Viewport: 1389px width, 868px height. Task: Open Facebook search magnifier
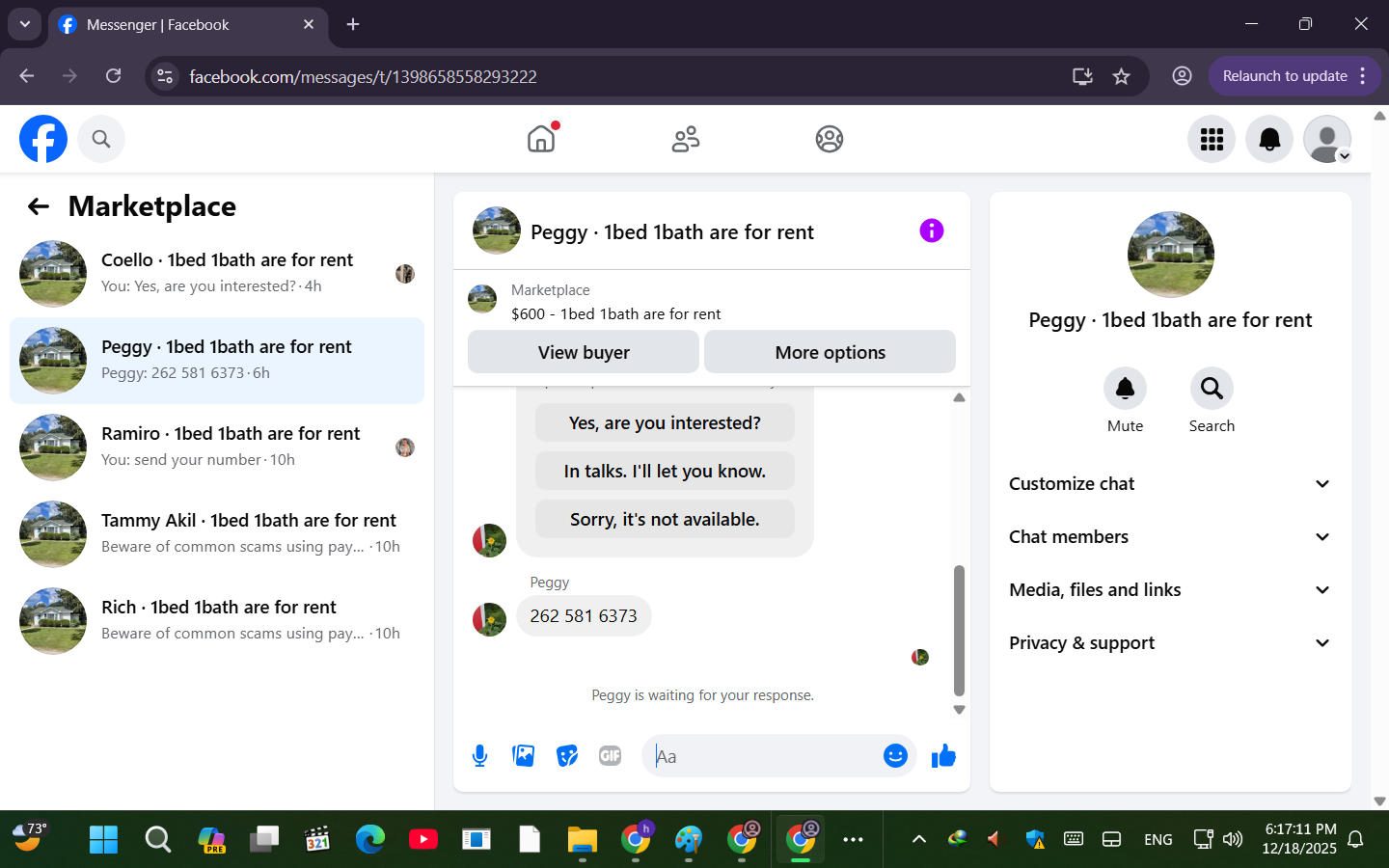(x=101, y=139)
